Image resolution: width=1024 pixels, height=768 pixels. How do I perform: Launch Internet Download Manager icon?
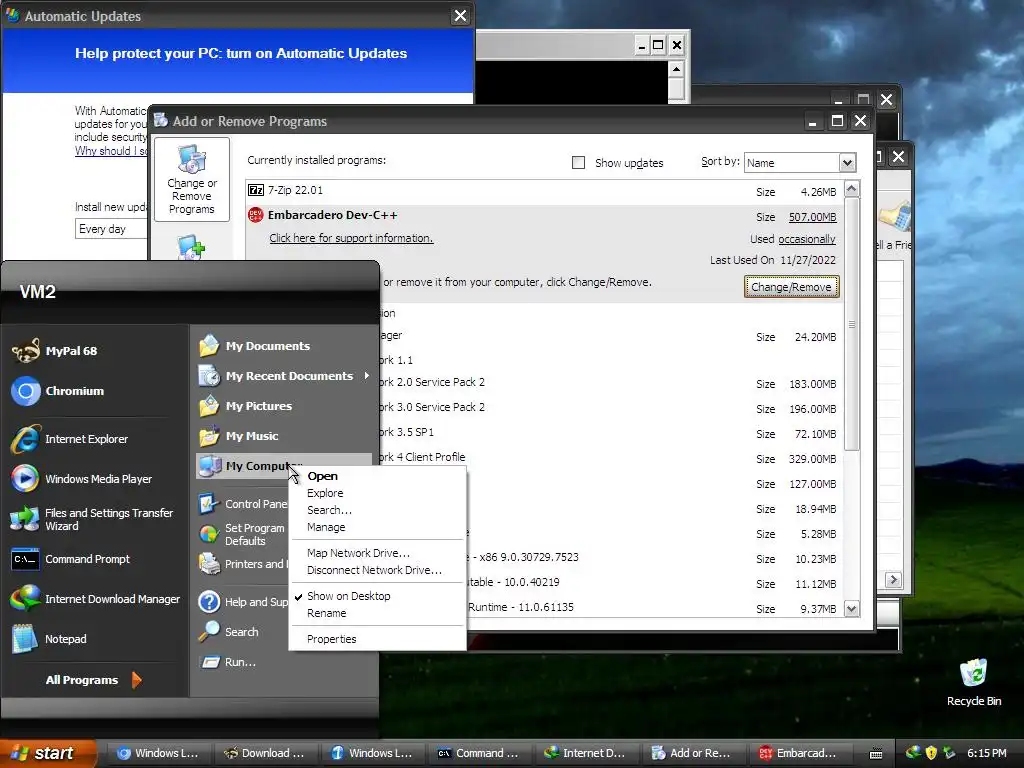tap(26, 599)
